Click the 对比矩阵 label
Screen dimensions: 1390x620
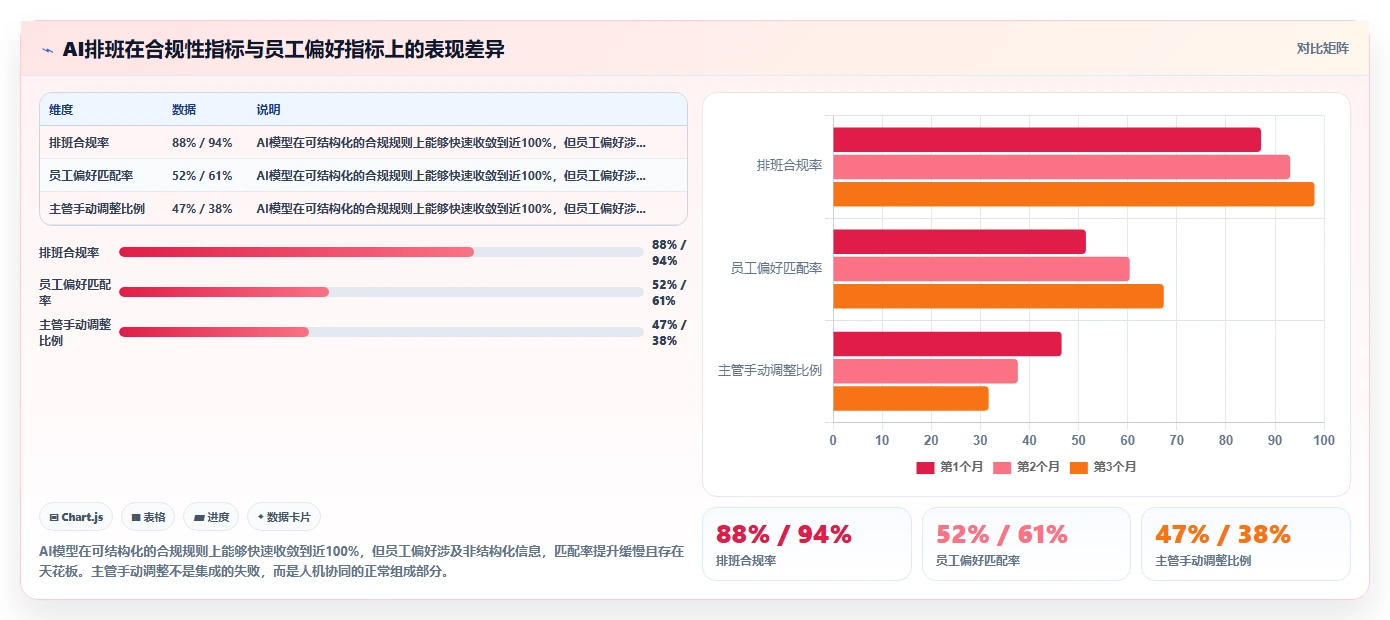tap(1322, 48)
